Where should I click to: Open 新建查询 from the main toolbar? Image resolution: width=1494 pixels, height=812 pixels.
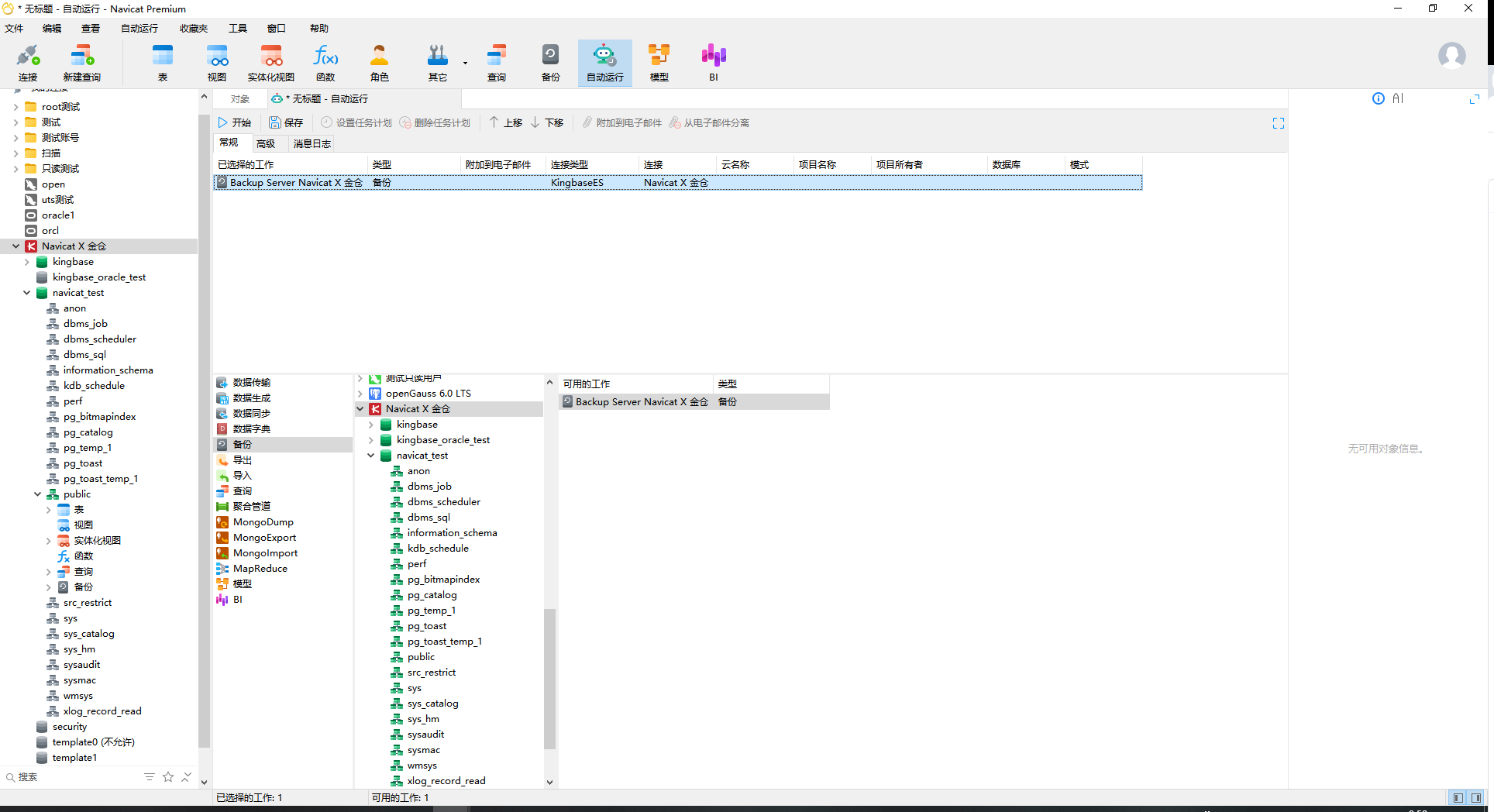click(x=82, y=63)
